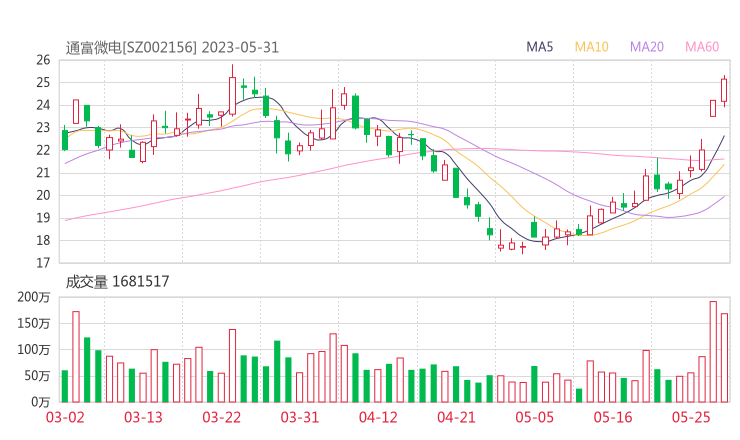Select the final volume bar on the right

[x=724, y=358]
